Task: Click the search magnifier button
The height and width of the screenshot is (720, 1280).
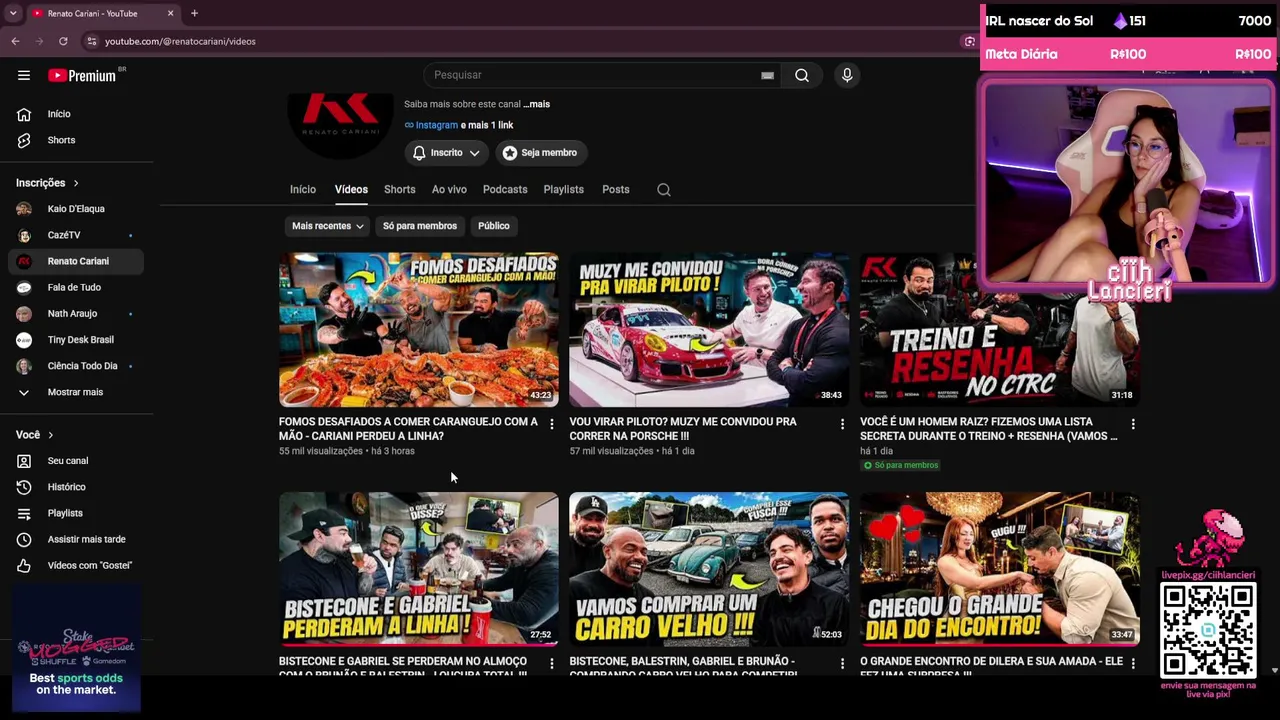Action: pyautogui.click(x=802, y=75)
